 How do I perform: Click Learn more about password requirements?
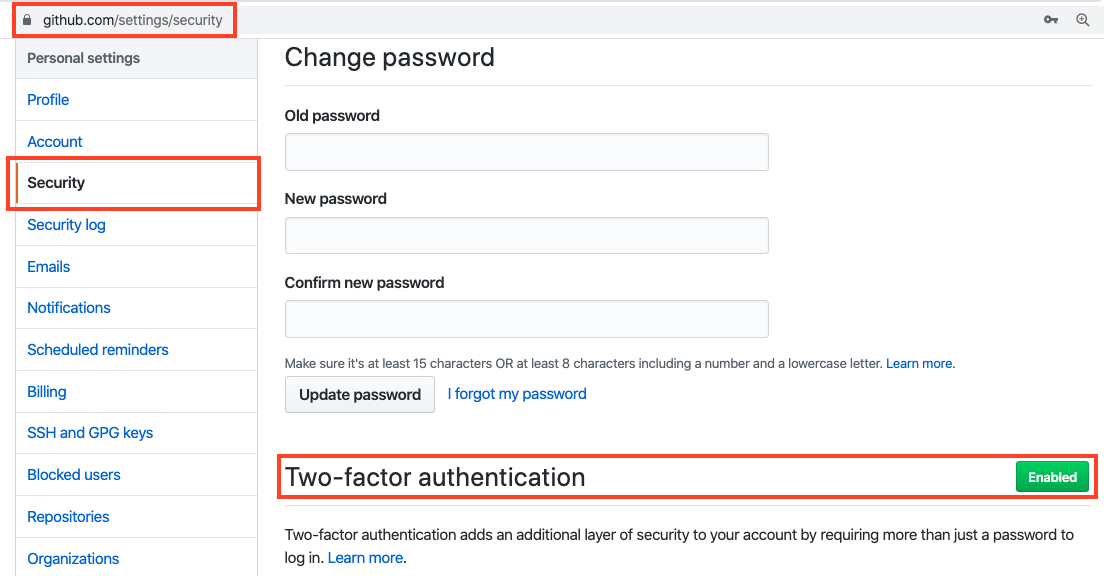tap(917, 363)
